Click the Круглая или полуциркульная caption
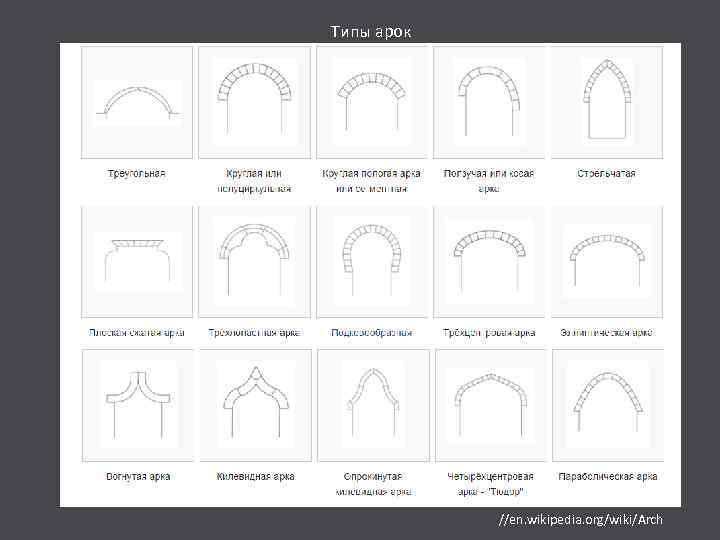720x540 pixels. (254, 181)
